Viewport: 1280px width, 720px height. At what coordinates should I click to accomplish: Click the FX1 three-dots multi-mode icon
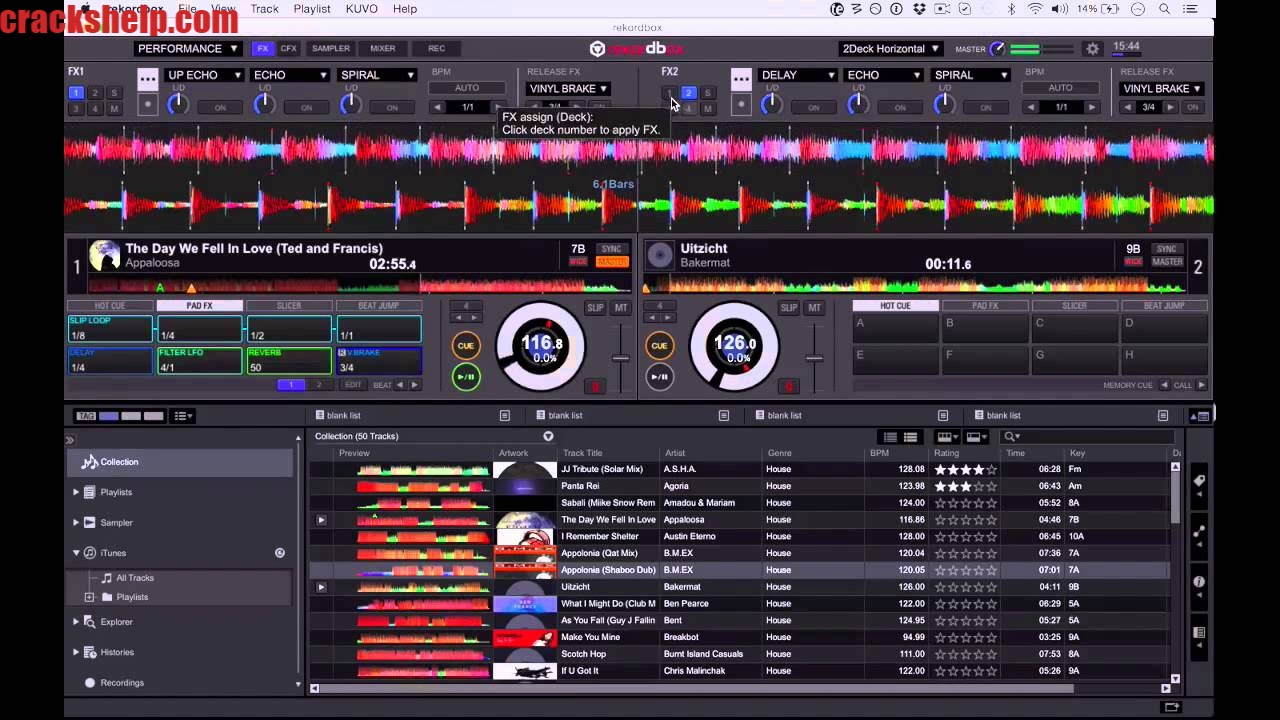tap(147, 78)
